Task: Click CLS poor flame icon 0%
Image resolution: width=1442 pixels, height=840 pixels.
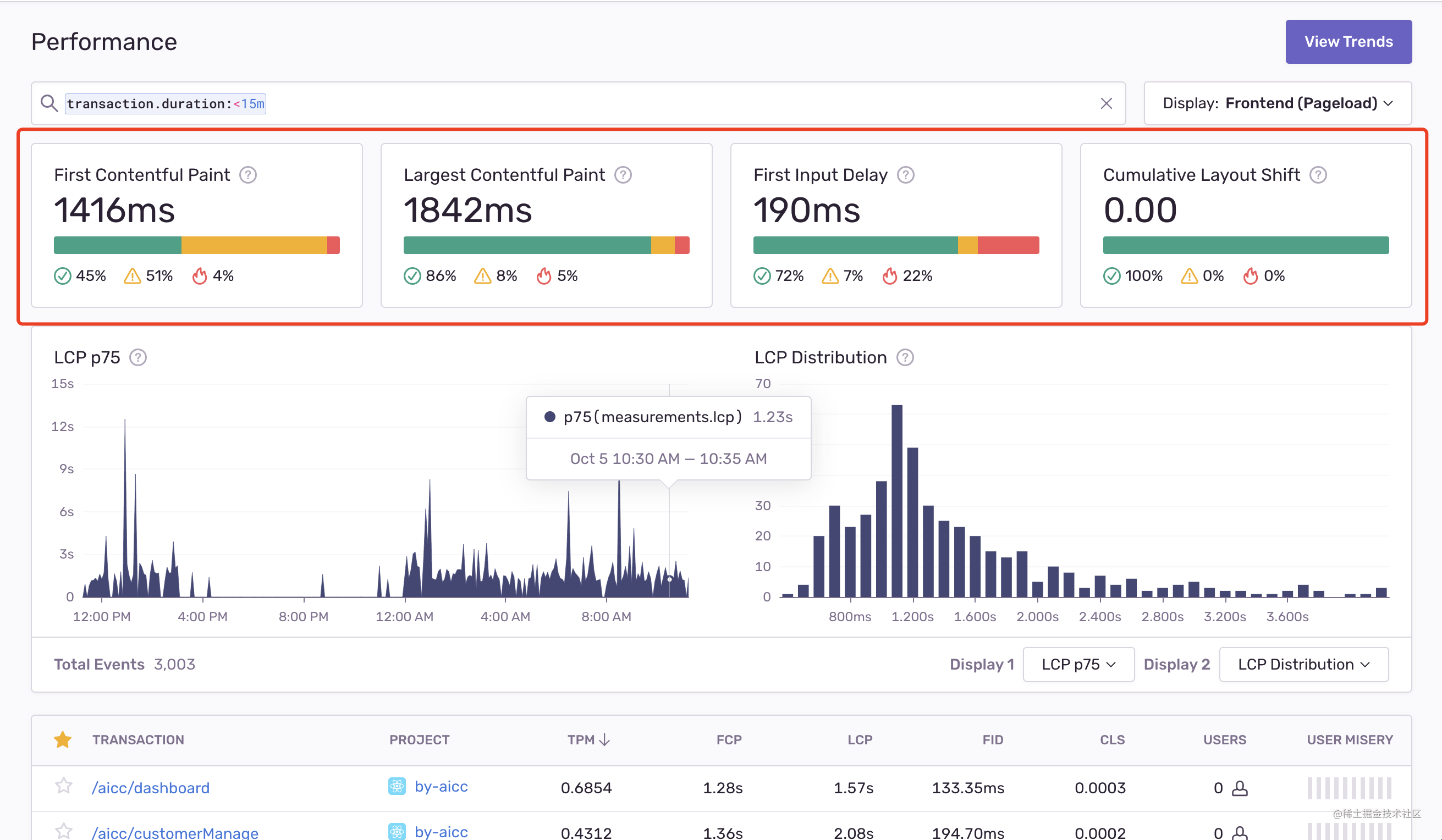Action: pyautogui.click(x=1250, y=275)
